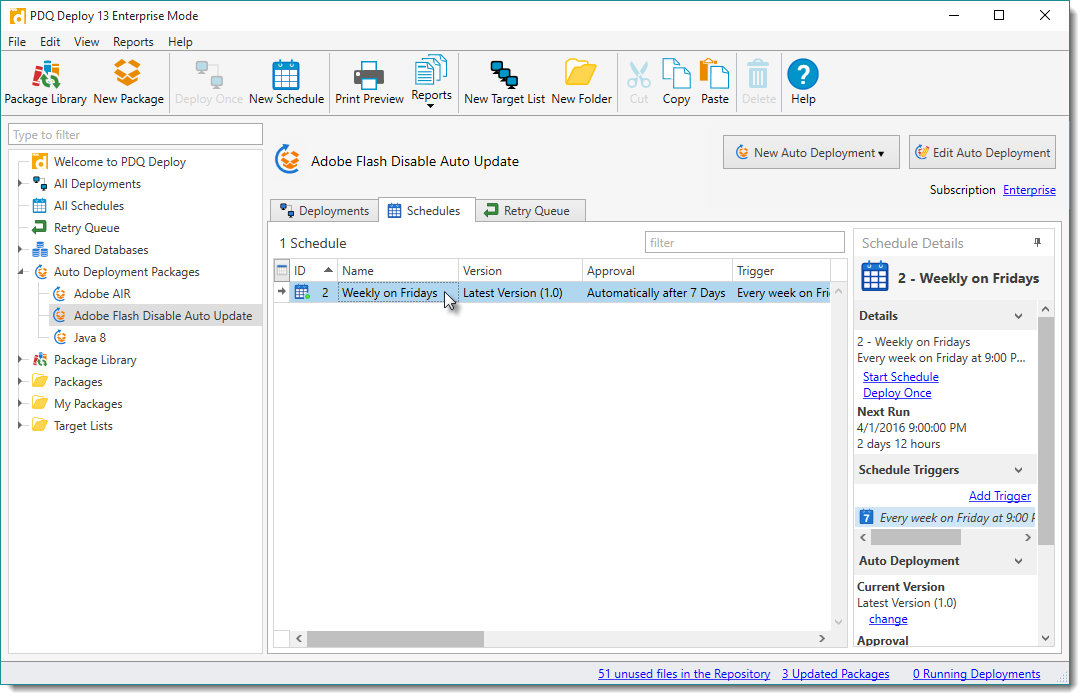Open New Auto Deployment dropdown button

pyautogui.click(x=811, y=153)
